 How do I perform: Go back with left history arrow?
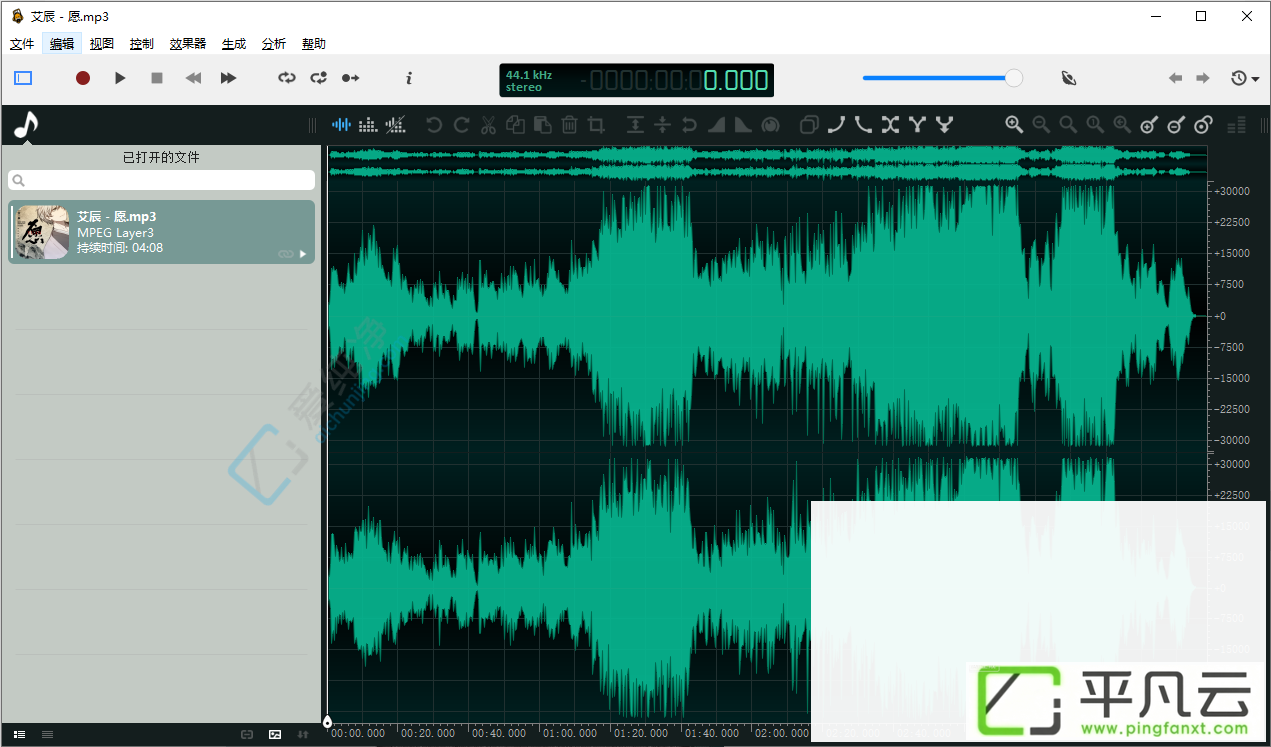point(1176,78)
